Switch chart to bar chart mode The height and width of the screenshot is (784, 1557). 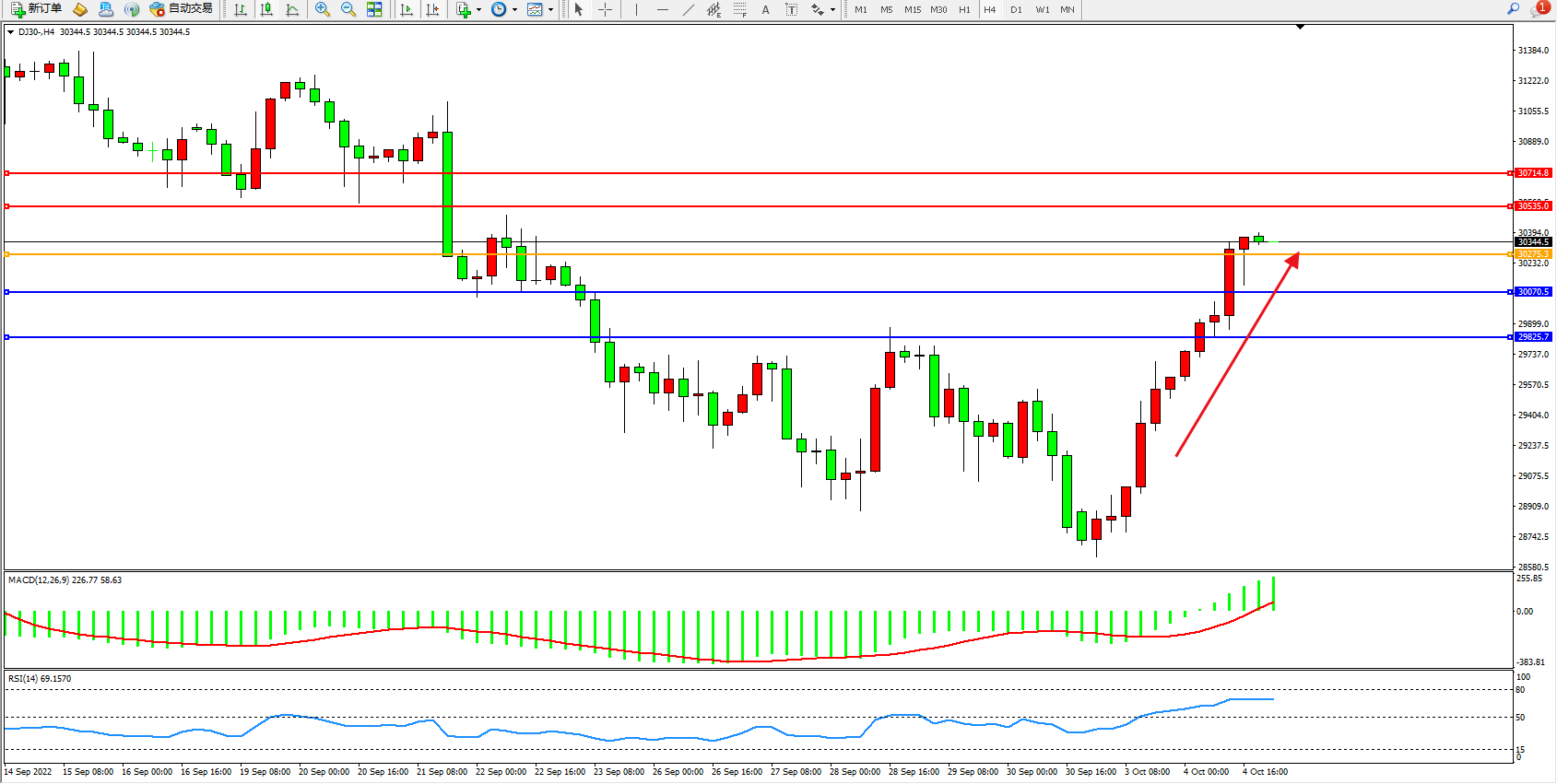point(241,9)
